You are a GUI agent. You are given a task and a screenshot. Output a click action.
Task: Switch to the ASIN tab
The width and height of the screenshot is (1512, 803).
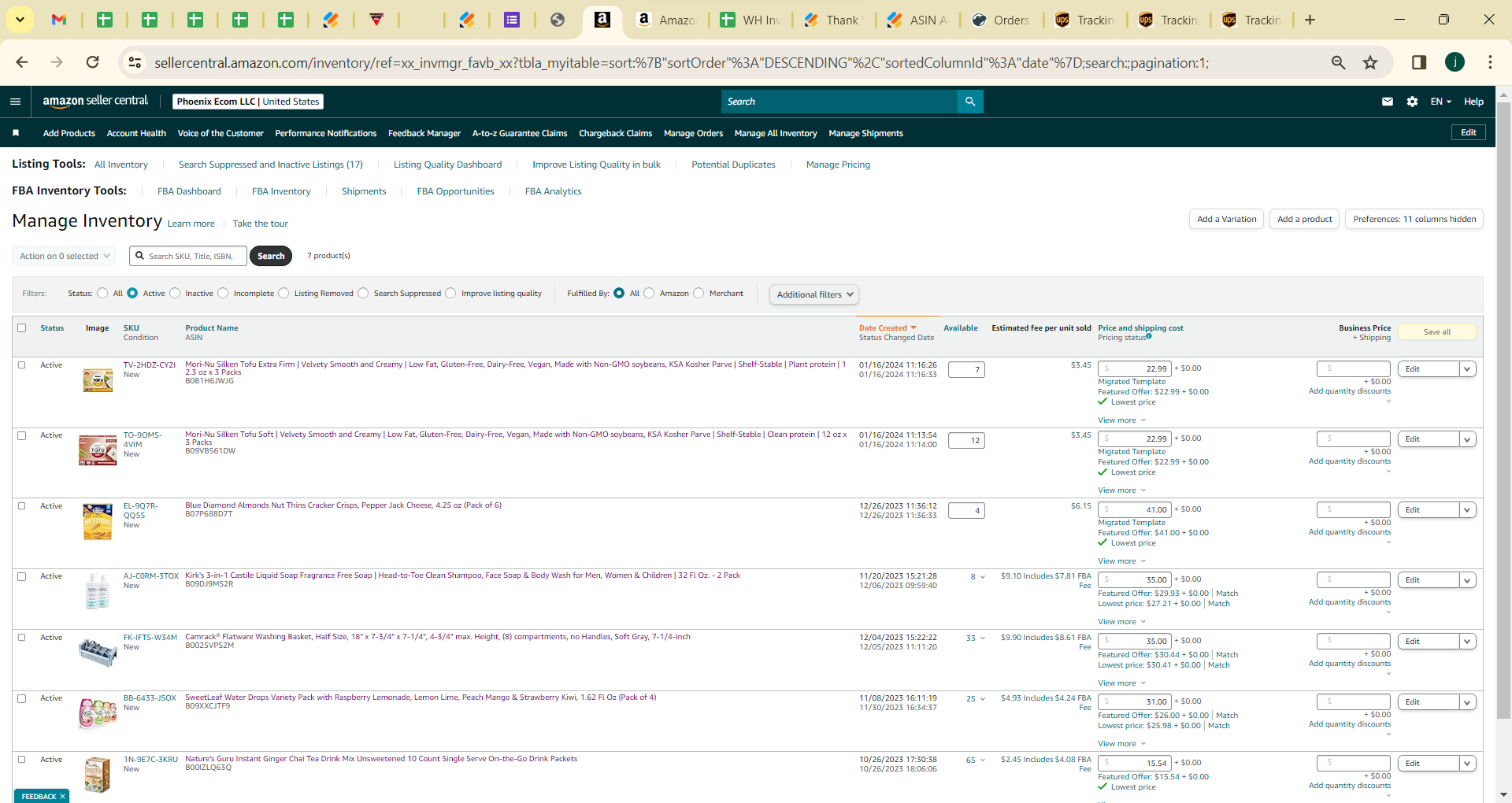(x=918, y=20)
